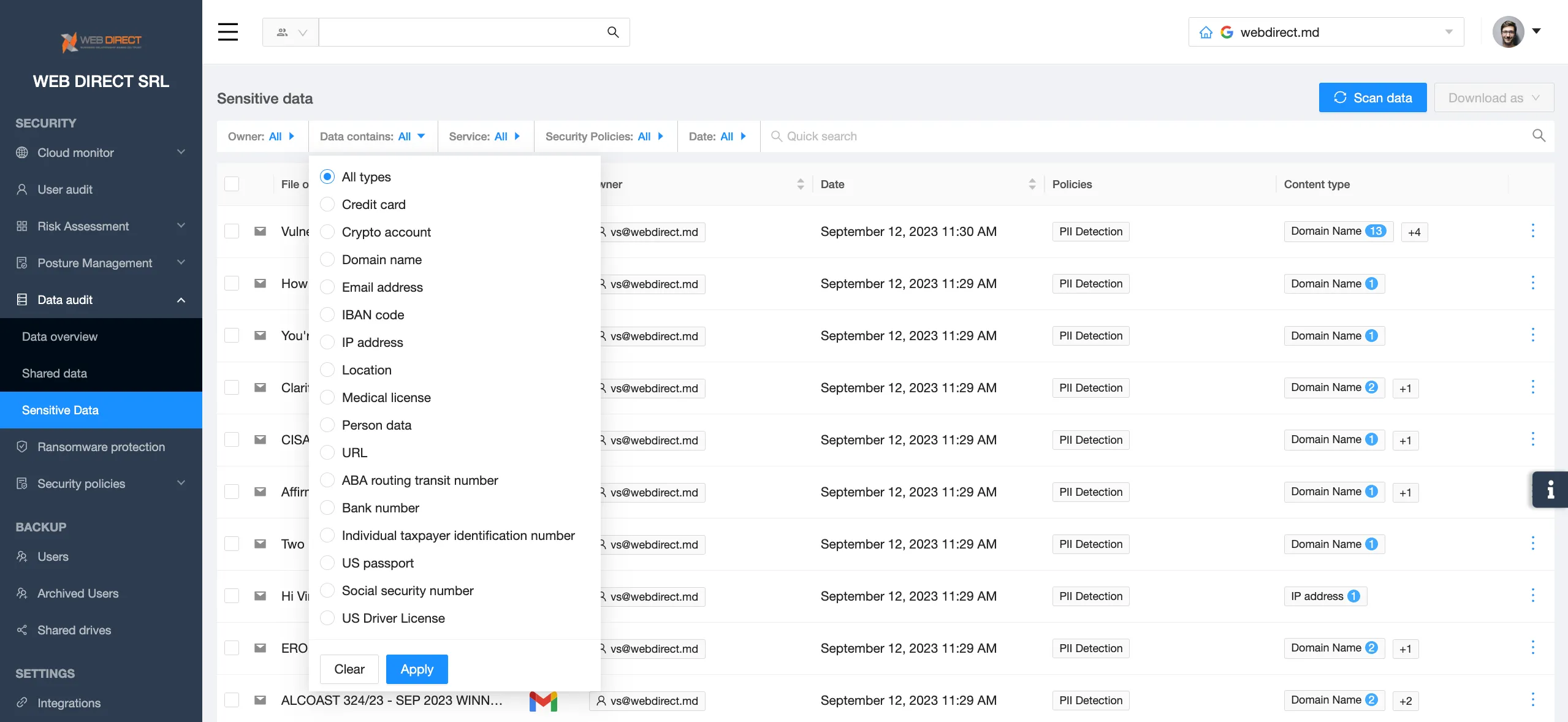Collapse the Data audit section
This screenshot has height=722, width=1568.
tap(180, 300)
